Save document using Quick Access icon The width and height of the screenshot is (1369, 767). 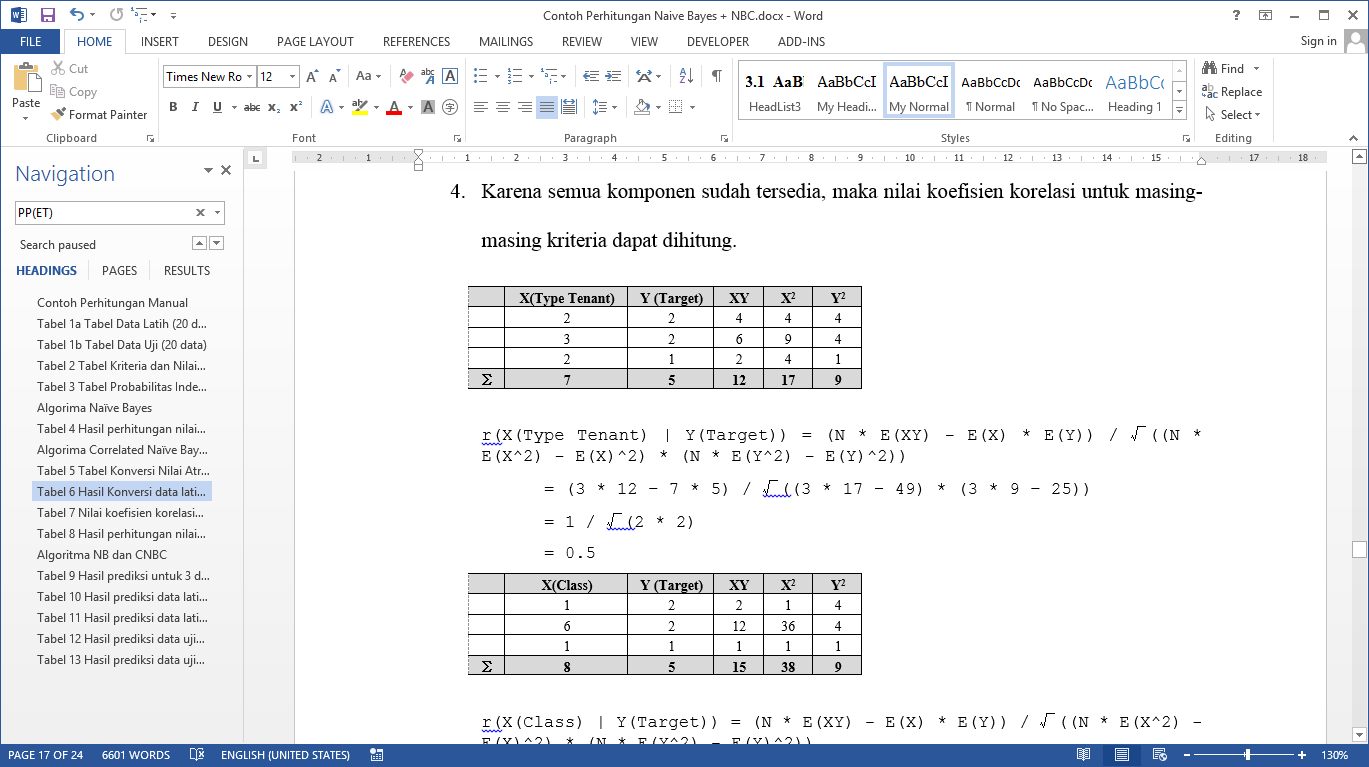point(47,15)
